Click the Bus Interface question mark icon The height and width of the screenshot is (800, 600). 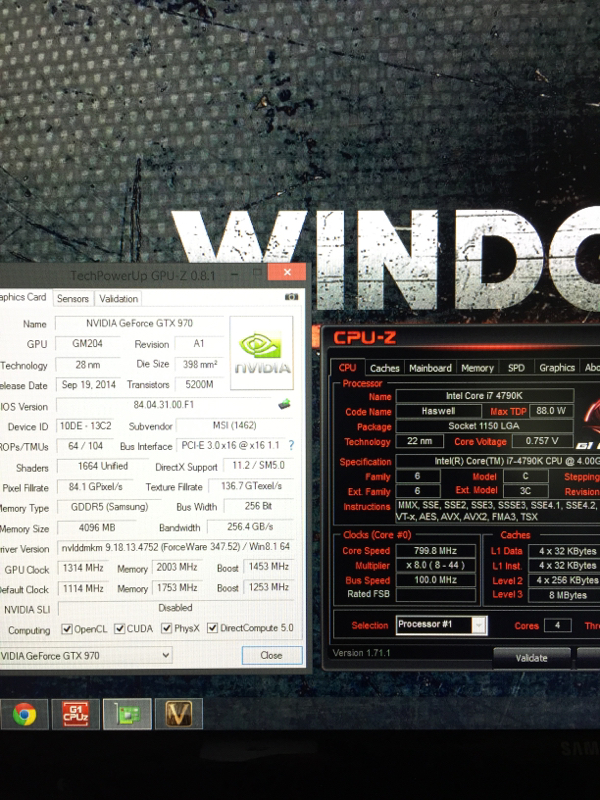pos(291,445)
